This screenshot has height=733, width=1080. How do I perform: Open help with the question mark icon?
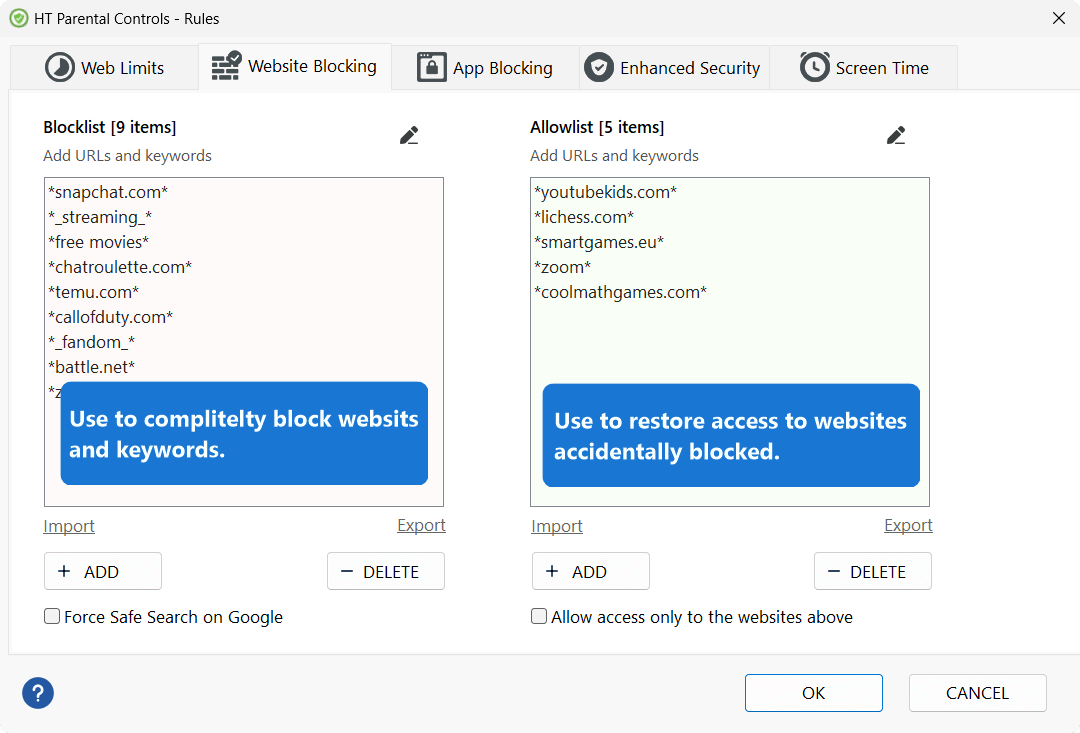[x=38, y=693]
